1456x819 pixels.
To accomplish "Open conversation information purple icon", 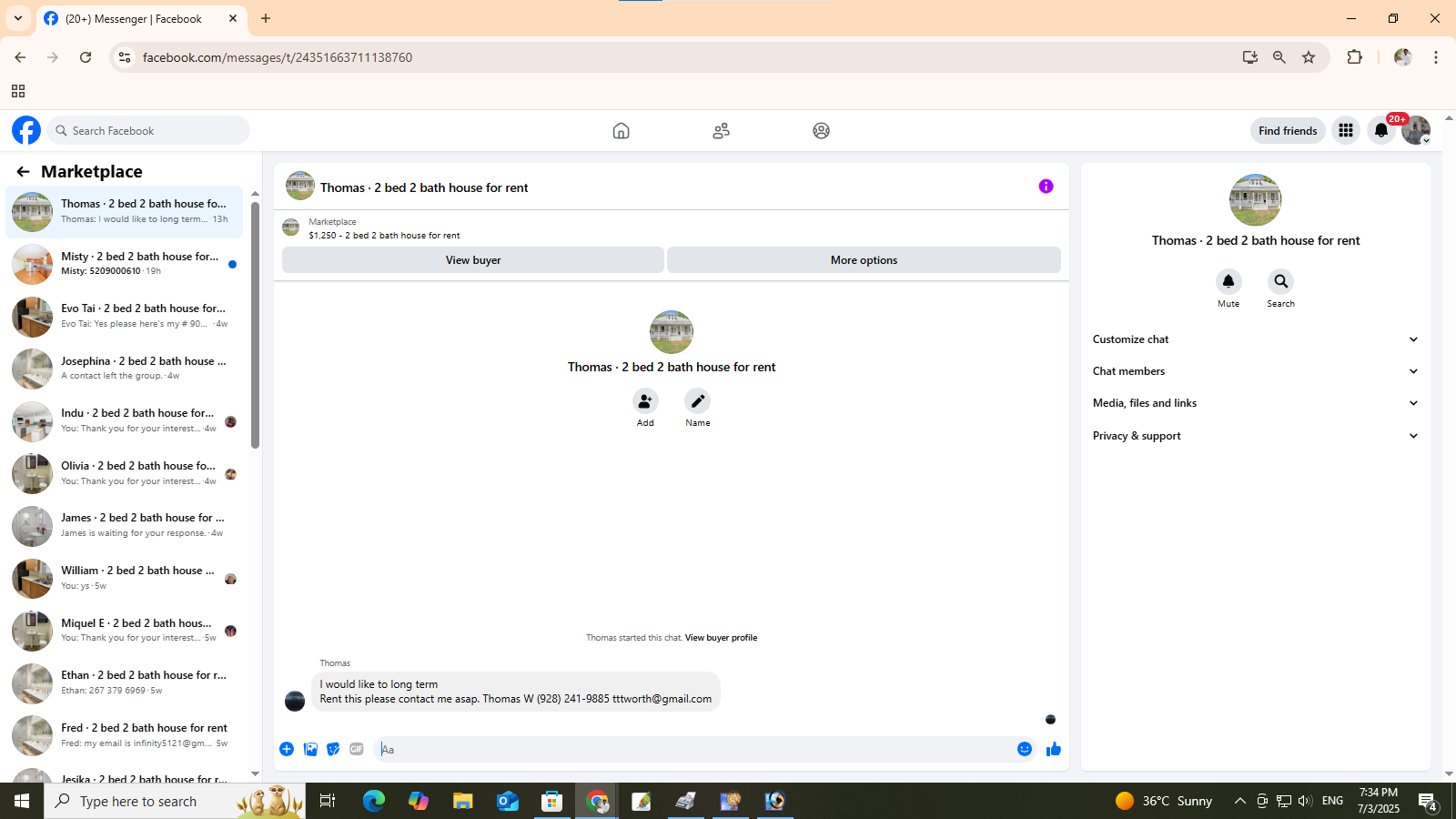I will point(1046,187).
